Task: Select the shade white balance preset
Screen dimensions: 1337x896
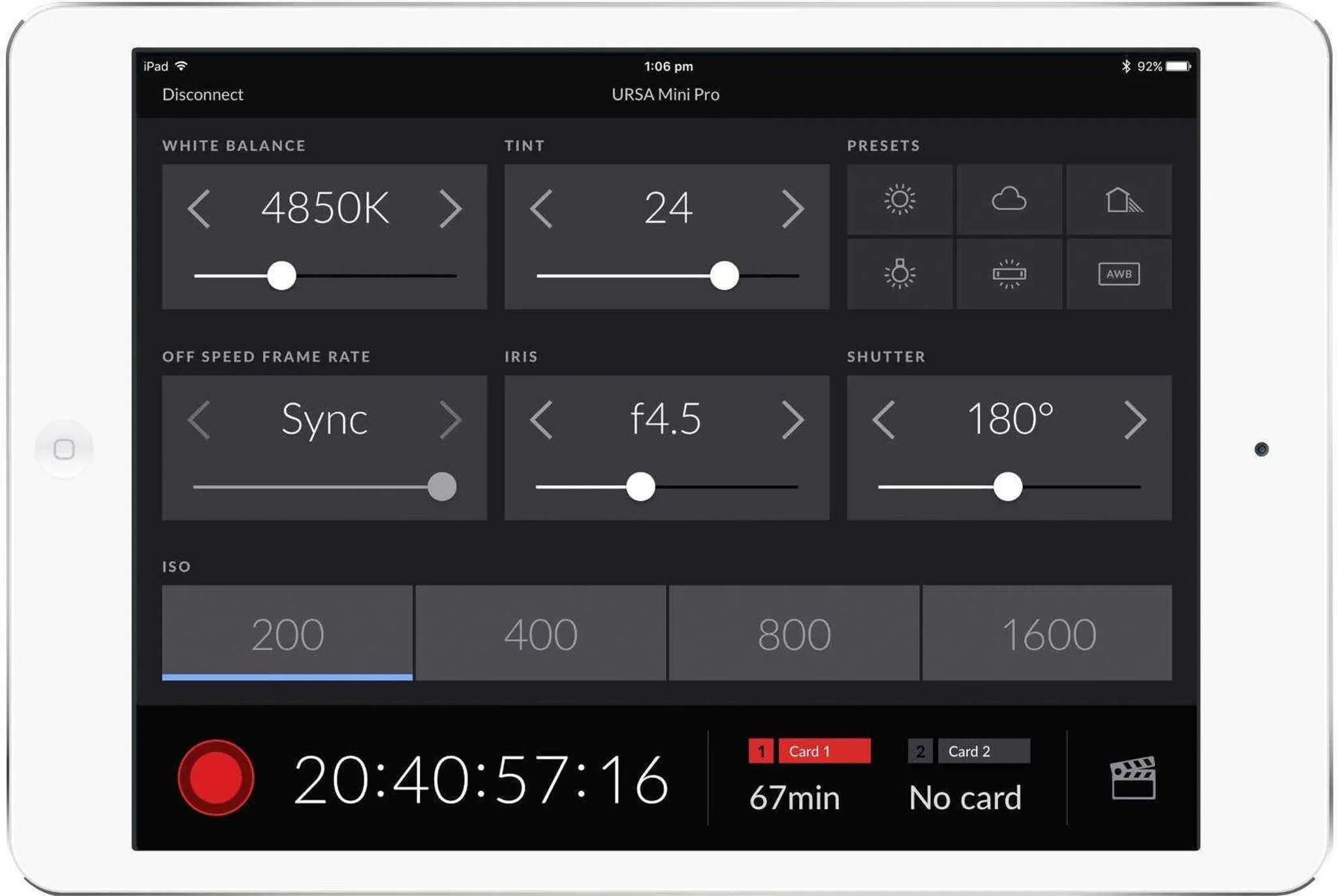Action: pyautogui.click(x=1119, y=200)
